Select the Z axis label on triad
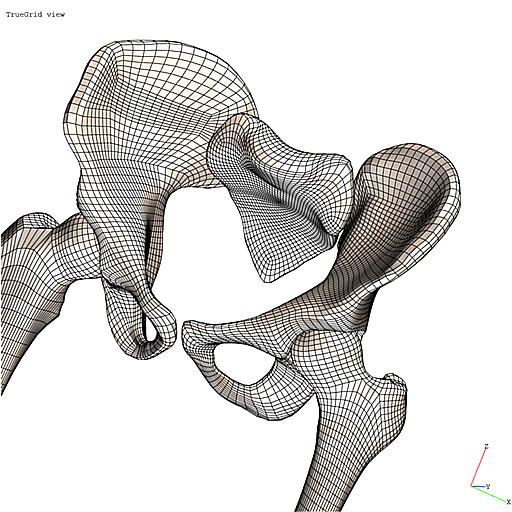The height and width of the screenshot is (512, 512). 486,446
